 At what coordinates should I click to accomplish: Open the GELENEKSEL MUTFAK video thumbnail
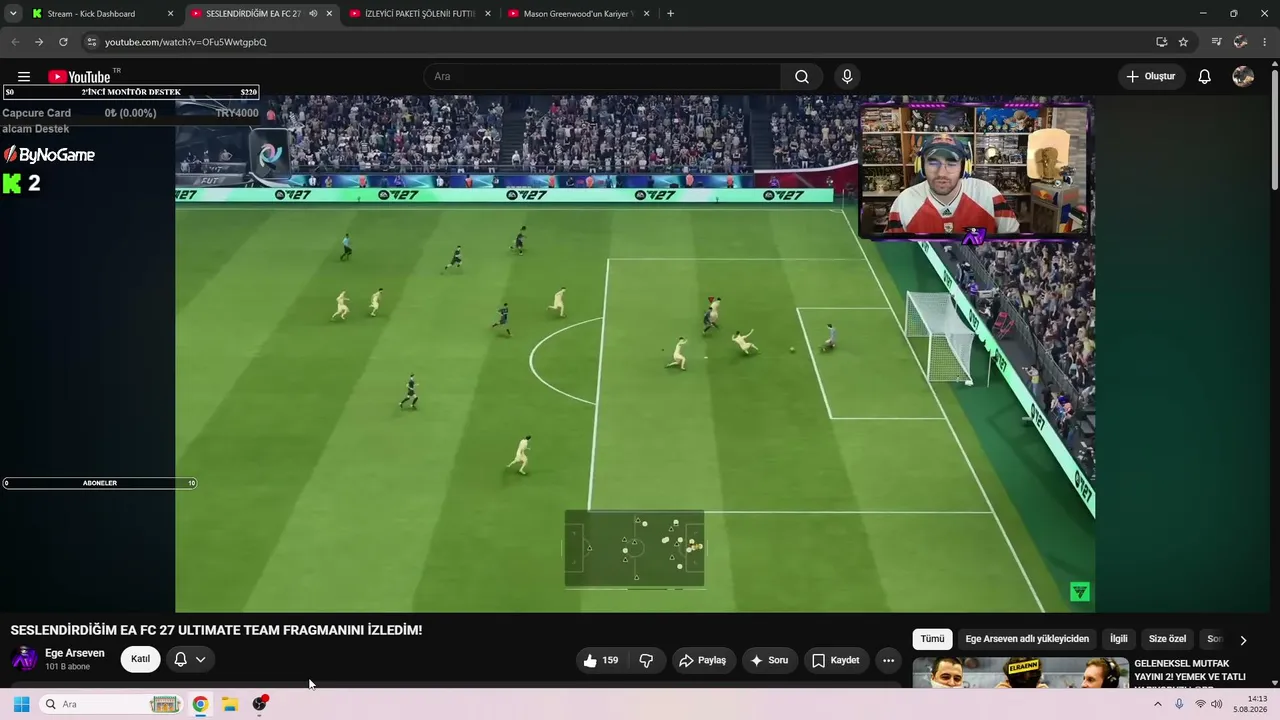point(1020,673)
